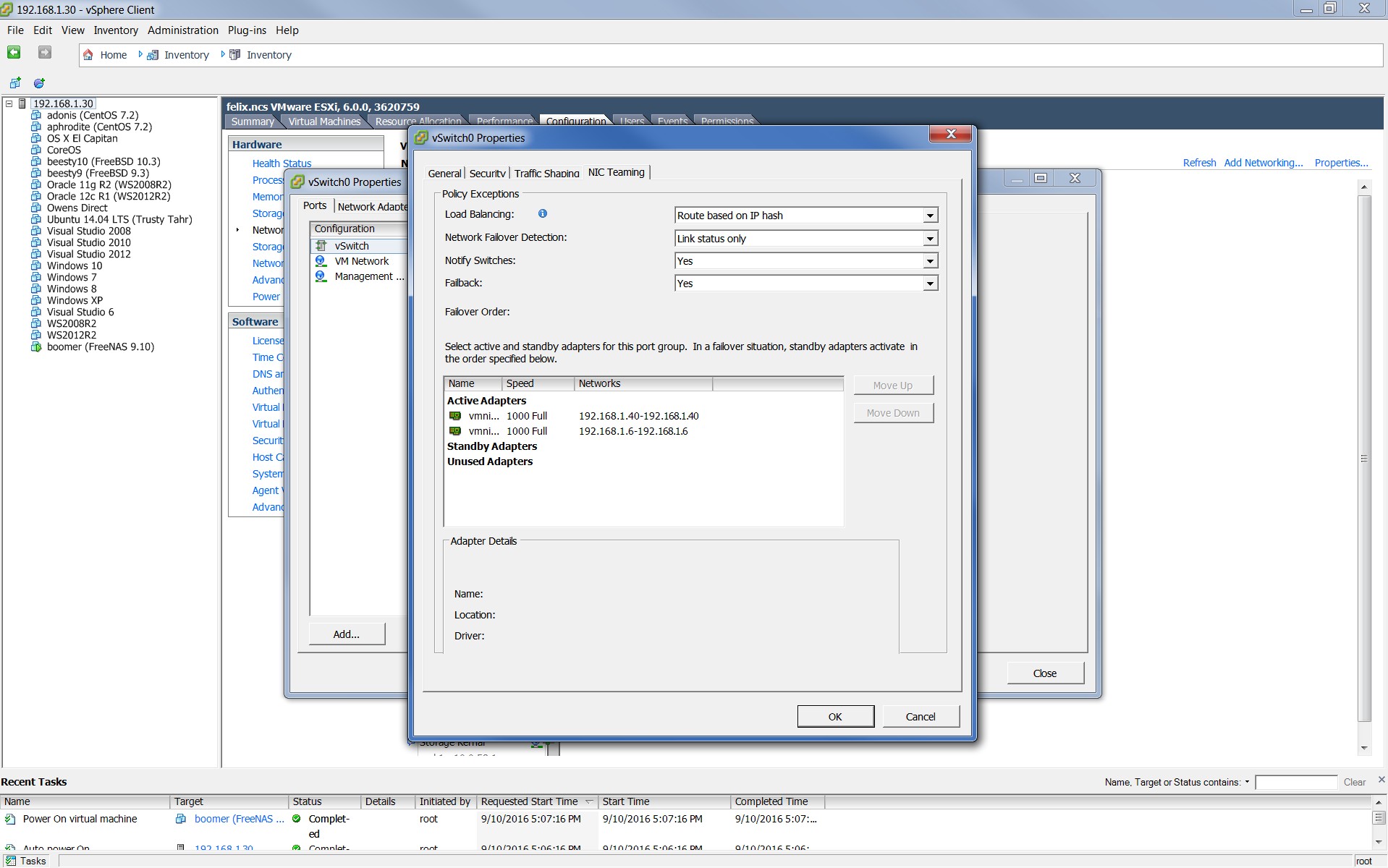Click the Status column header in Recent Tasks
Image resolution: width=1388 pixels, height=868 pixels.
point(324,801)
